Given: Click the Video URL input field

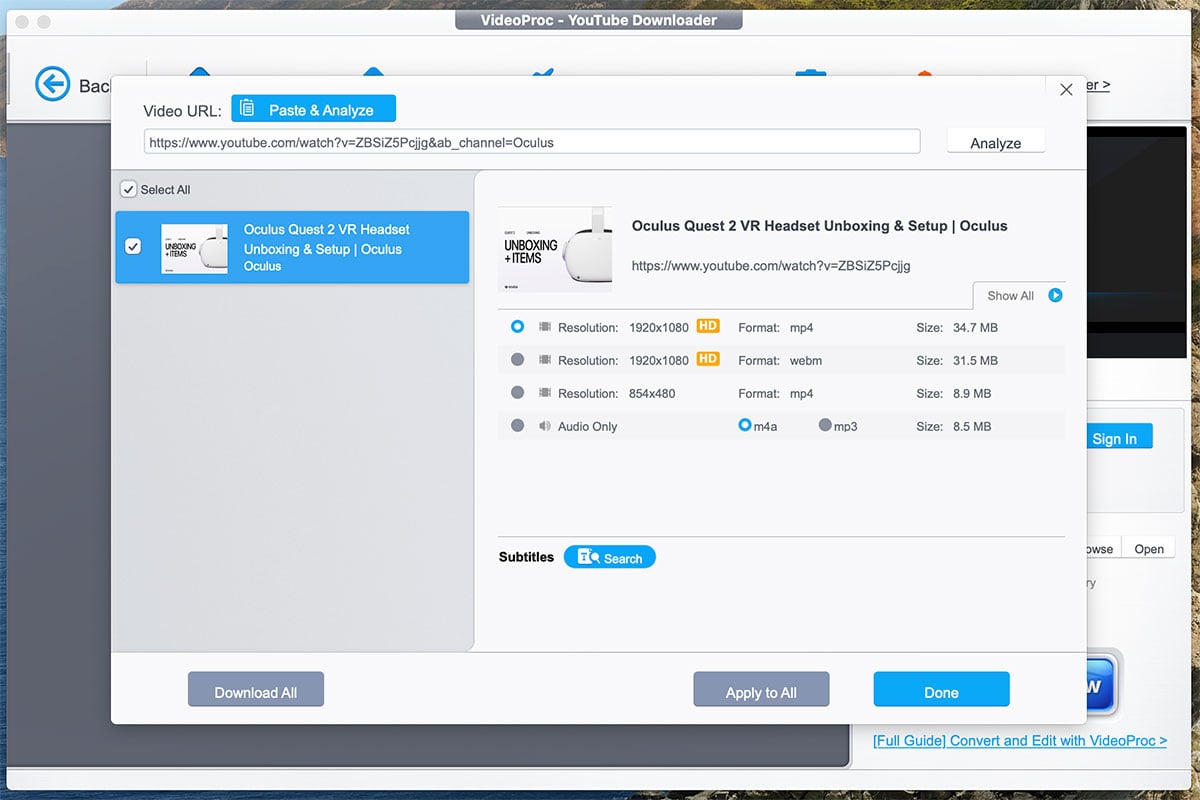Looking at the screenshot, I should 532,142.
